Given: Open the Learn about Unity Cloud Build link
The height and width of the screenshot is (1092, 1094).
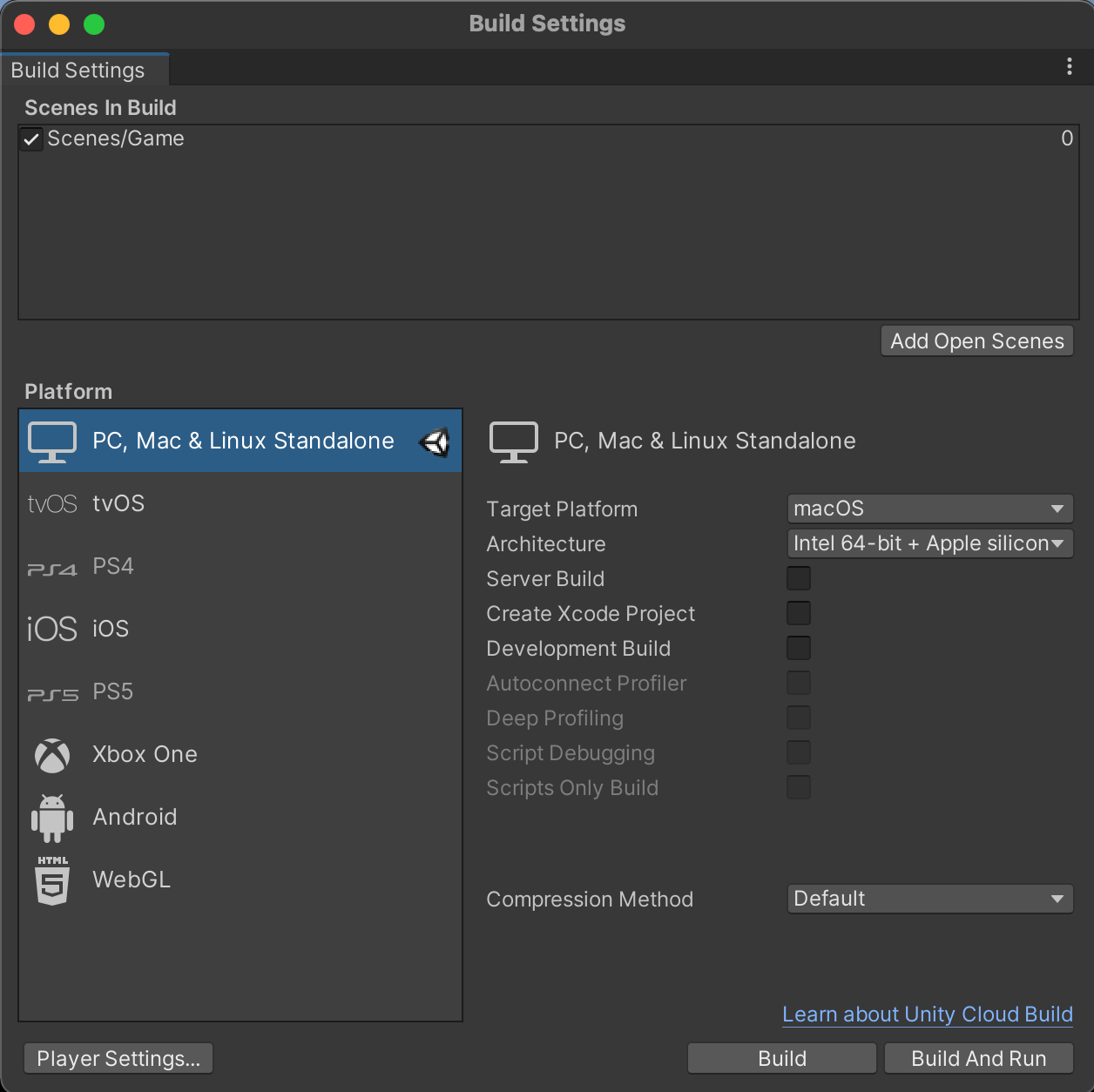Looking at the screenshot, I should [x=927, y=1014].
